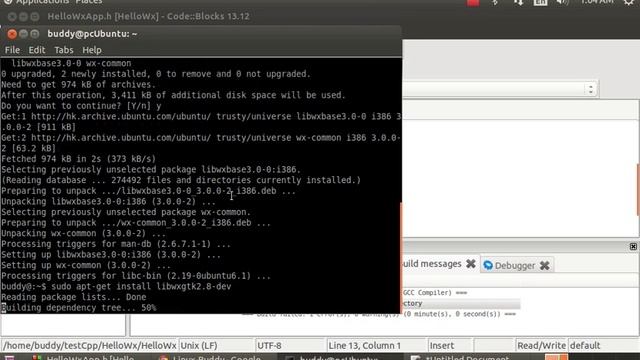Viewport: 640px width, 360px height.
Task: Open the Bluetooth indicator
Action: [x=495, y=2]
